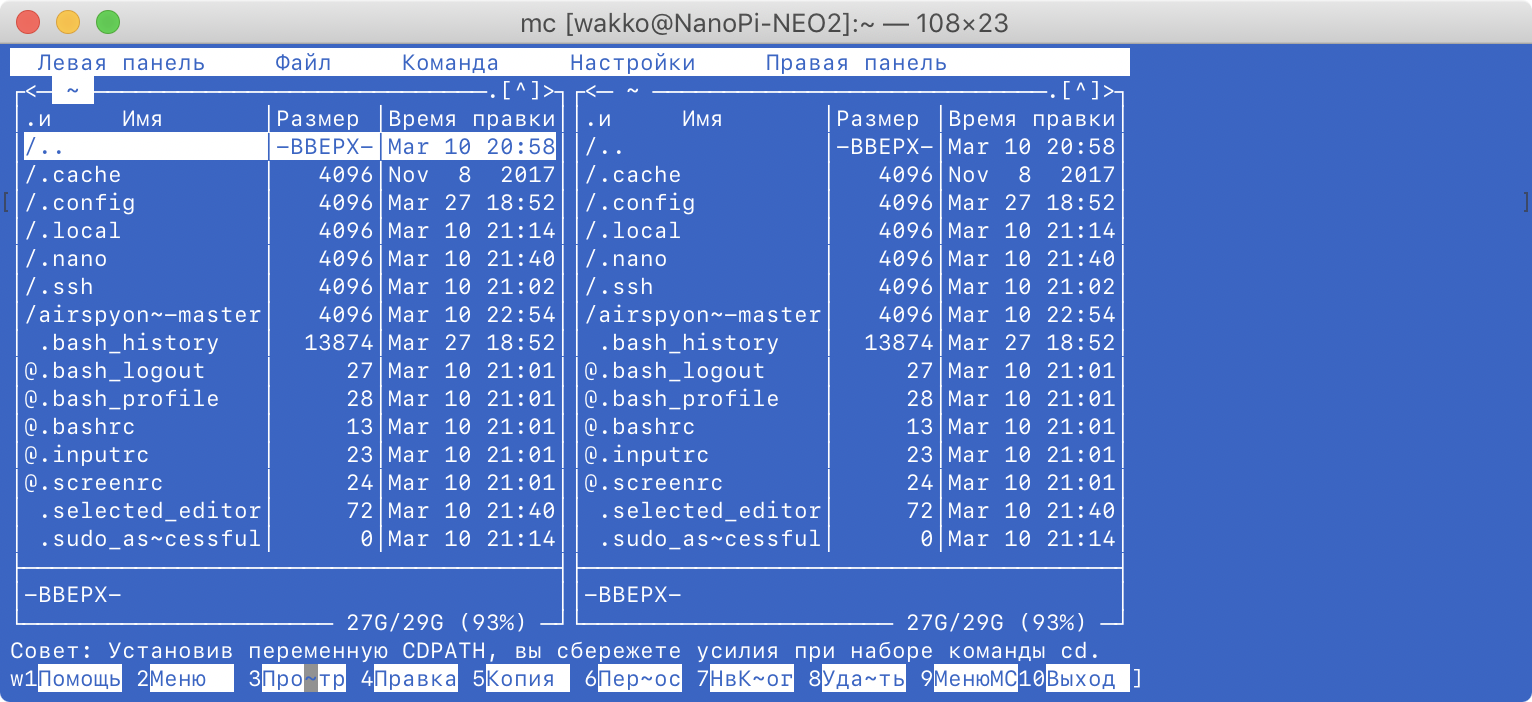Open Помощь with the F1 hotbar button

[80, 678]
